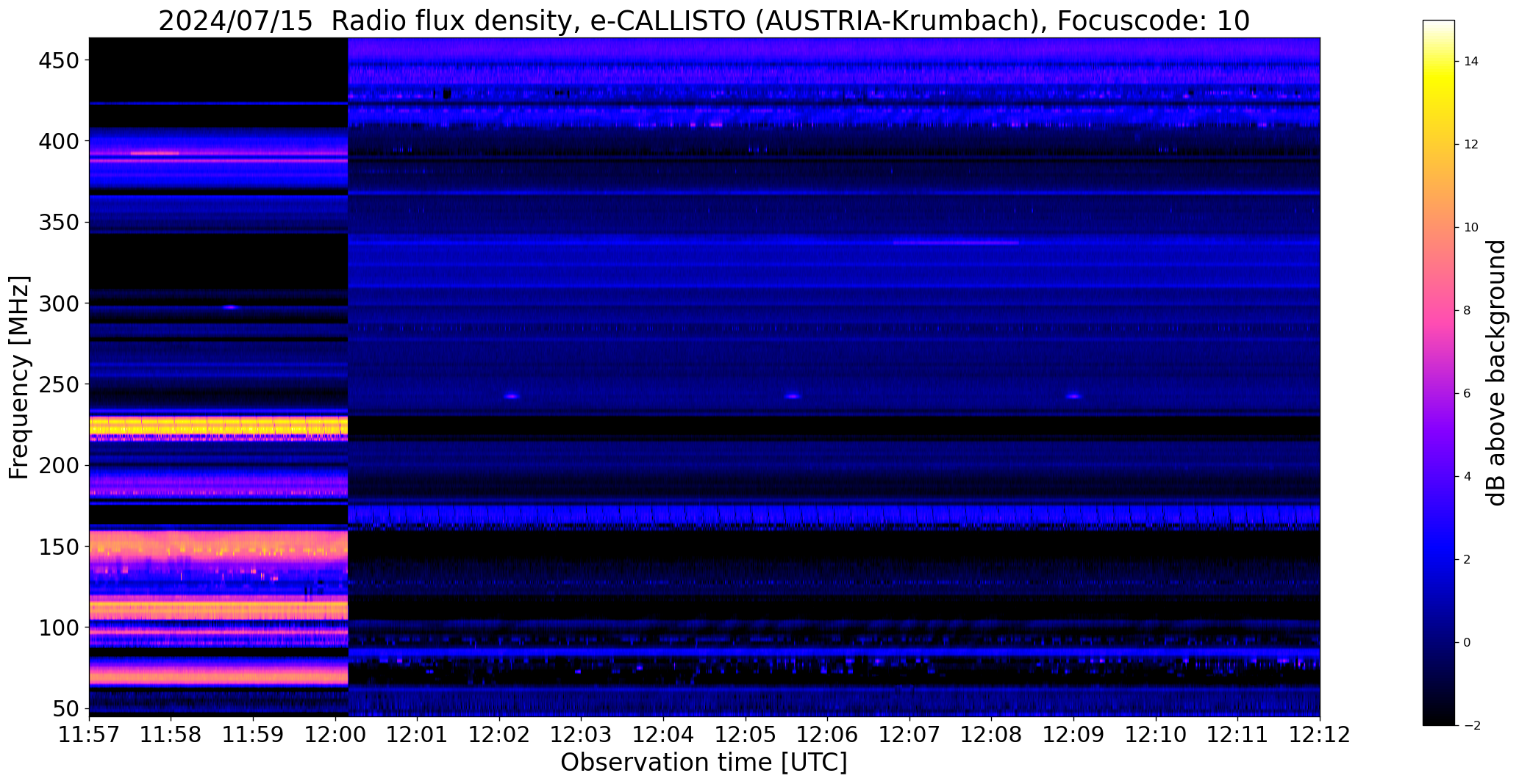This screenshot has width=1519, height=784.
Task: Click the bright yellow band near 225 MHz
Action: tap(218, 425)
